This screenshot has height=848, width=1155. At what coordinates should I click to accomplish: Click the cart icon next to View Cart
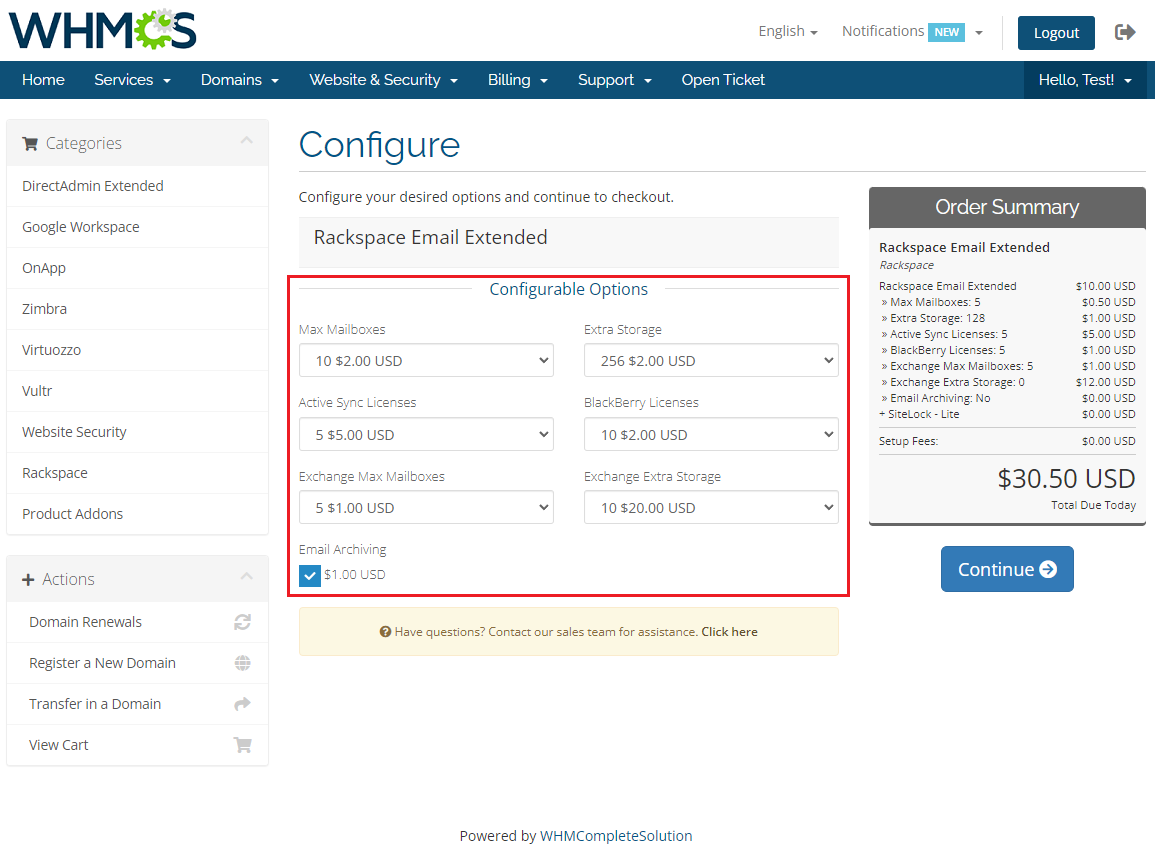pos(242,745)
